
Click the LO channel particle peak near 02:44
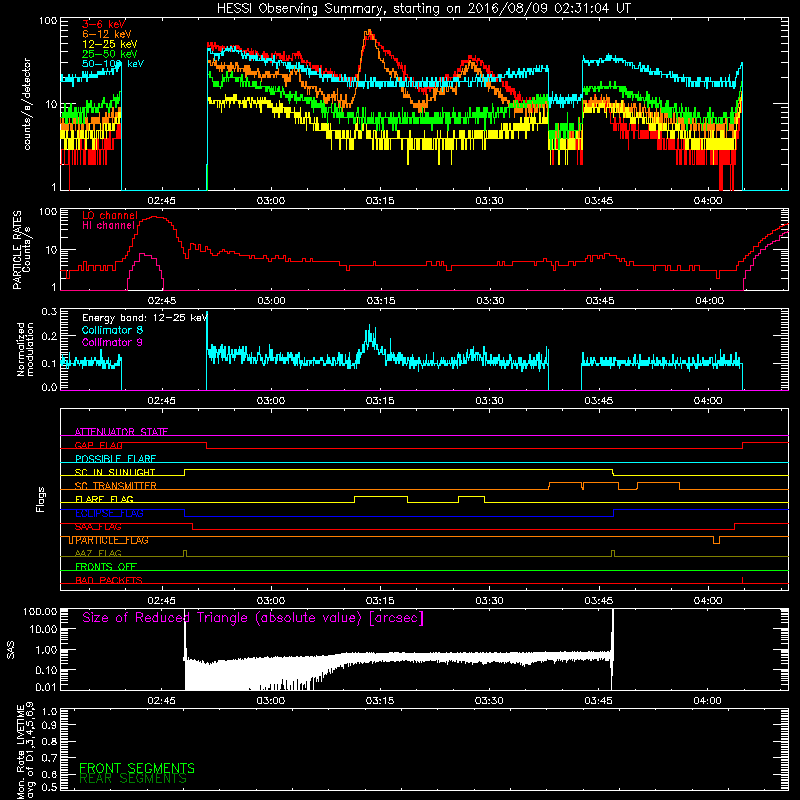tap(156, 218)
